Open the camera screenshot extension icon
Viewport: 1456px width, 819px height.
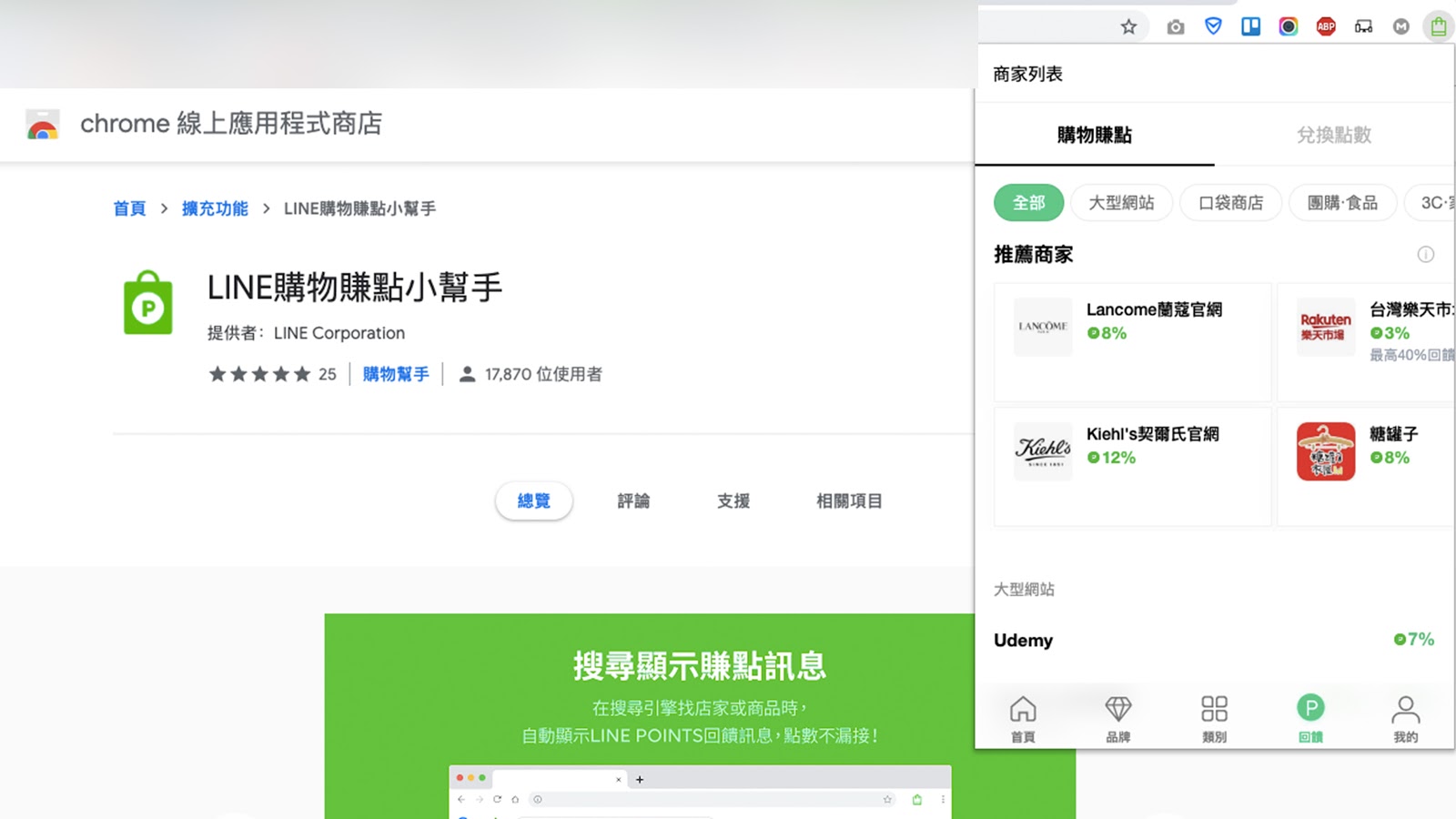point(1176,27)
